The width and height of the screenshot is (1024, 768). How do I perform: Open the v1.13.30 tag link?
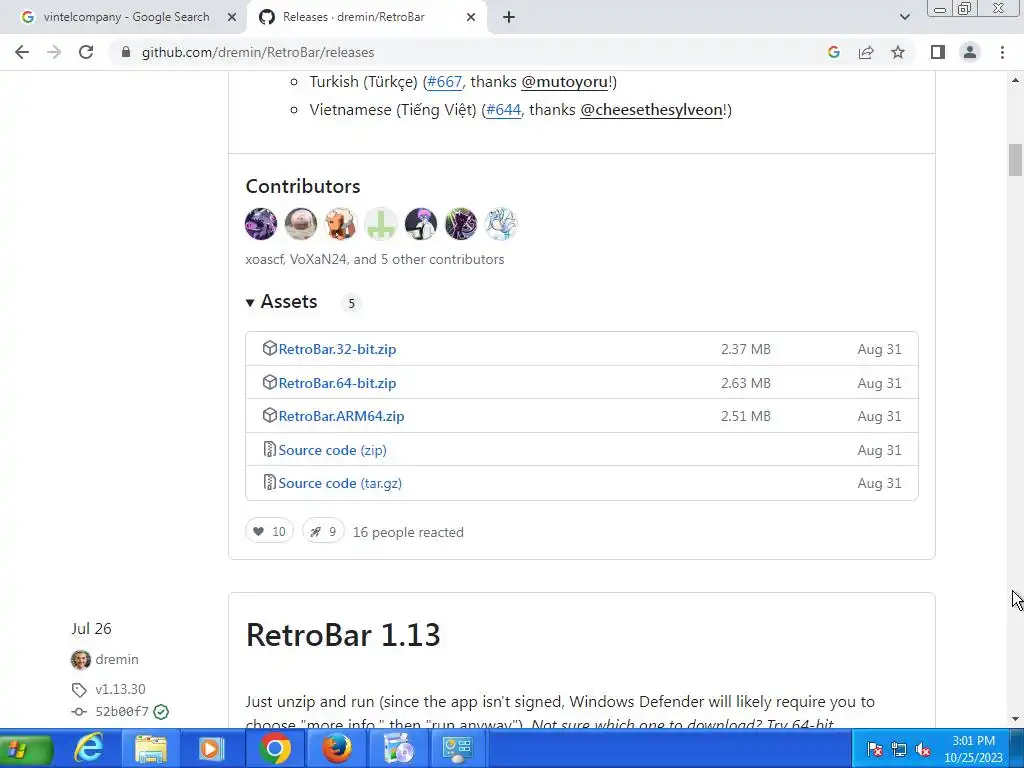click(x=120, y=690)
